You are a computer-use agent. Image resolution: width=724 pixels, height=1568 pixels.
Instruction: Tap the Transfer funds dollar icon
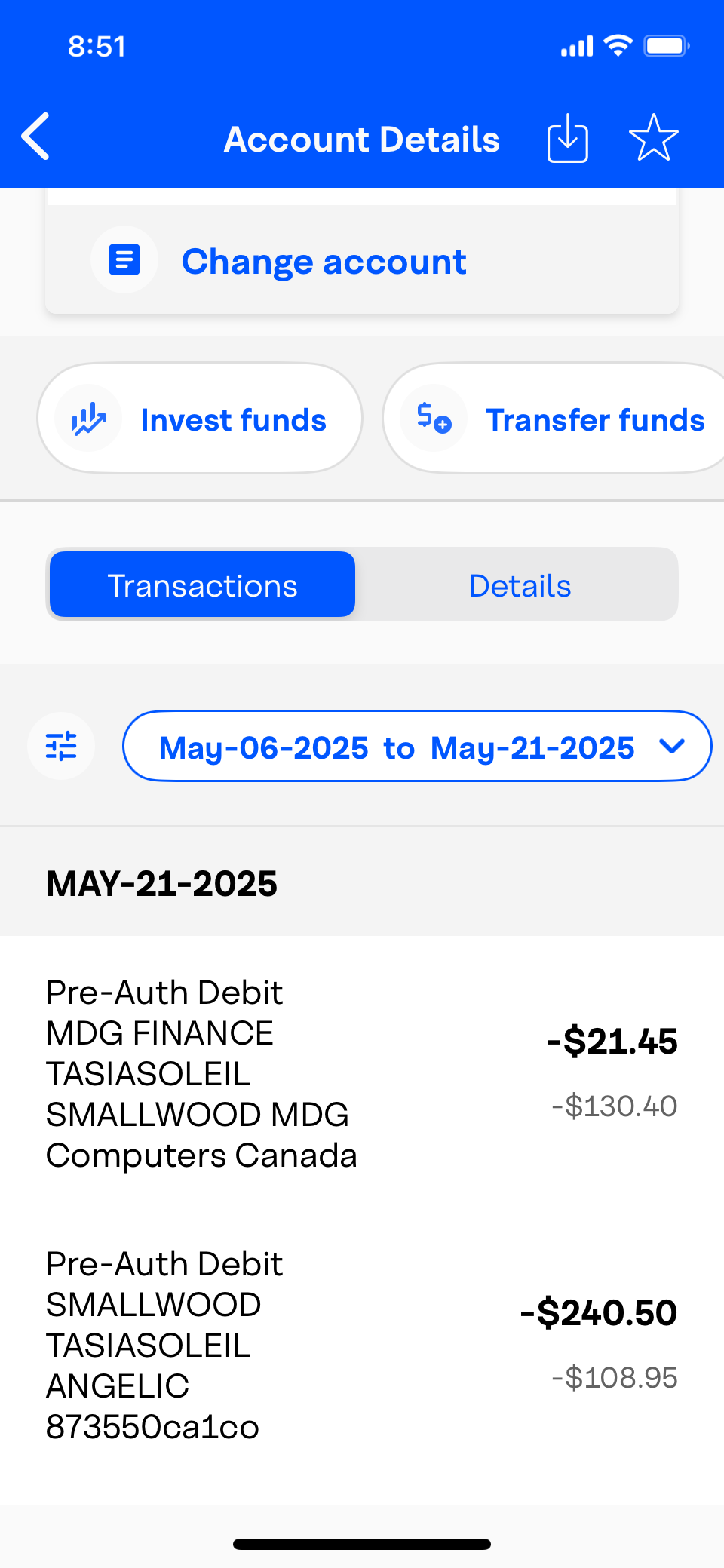tap(434, 417)
